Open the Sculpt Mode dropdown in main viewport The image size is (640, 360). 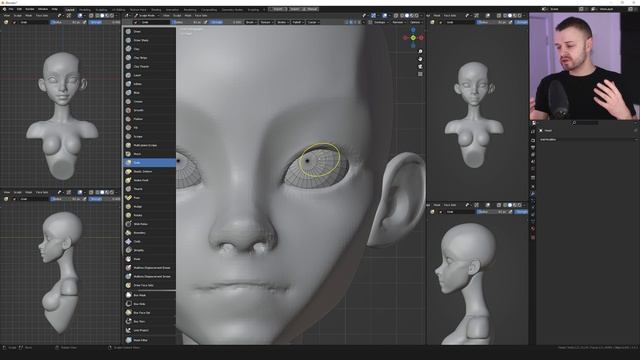(147, 16)
